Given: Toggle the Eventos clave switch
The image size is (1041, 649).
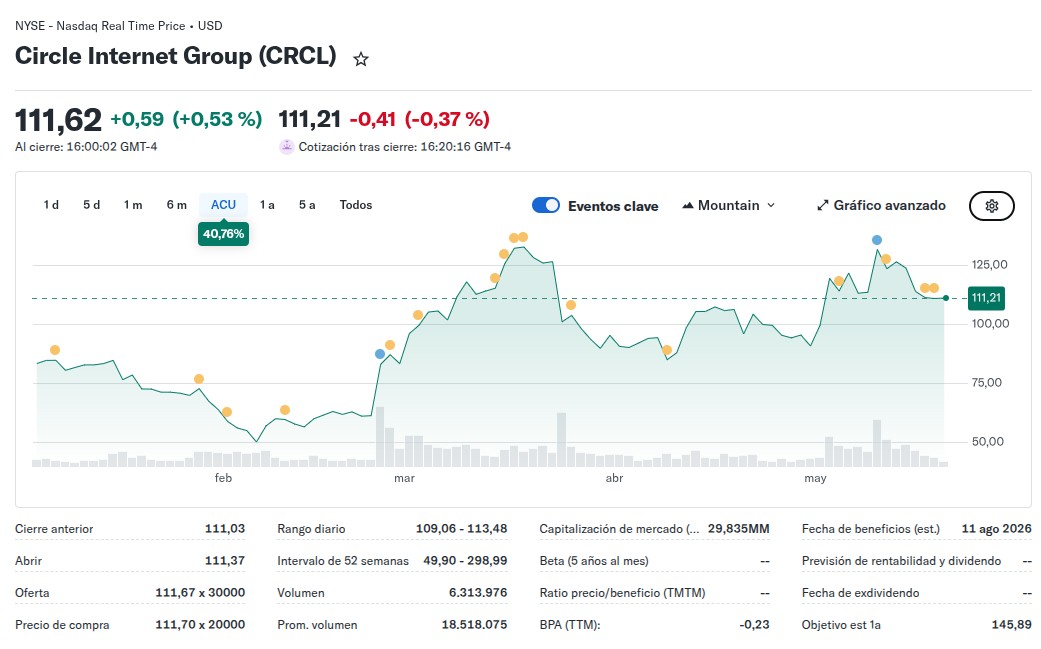Looking at the screenshot, I should [546, 205].
